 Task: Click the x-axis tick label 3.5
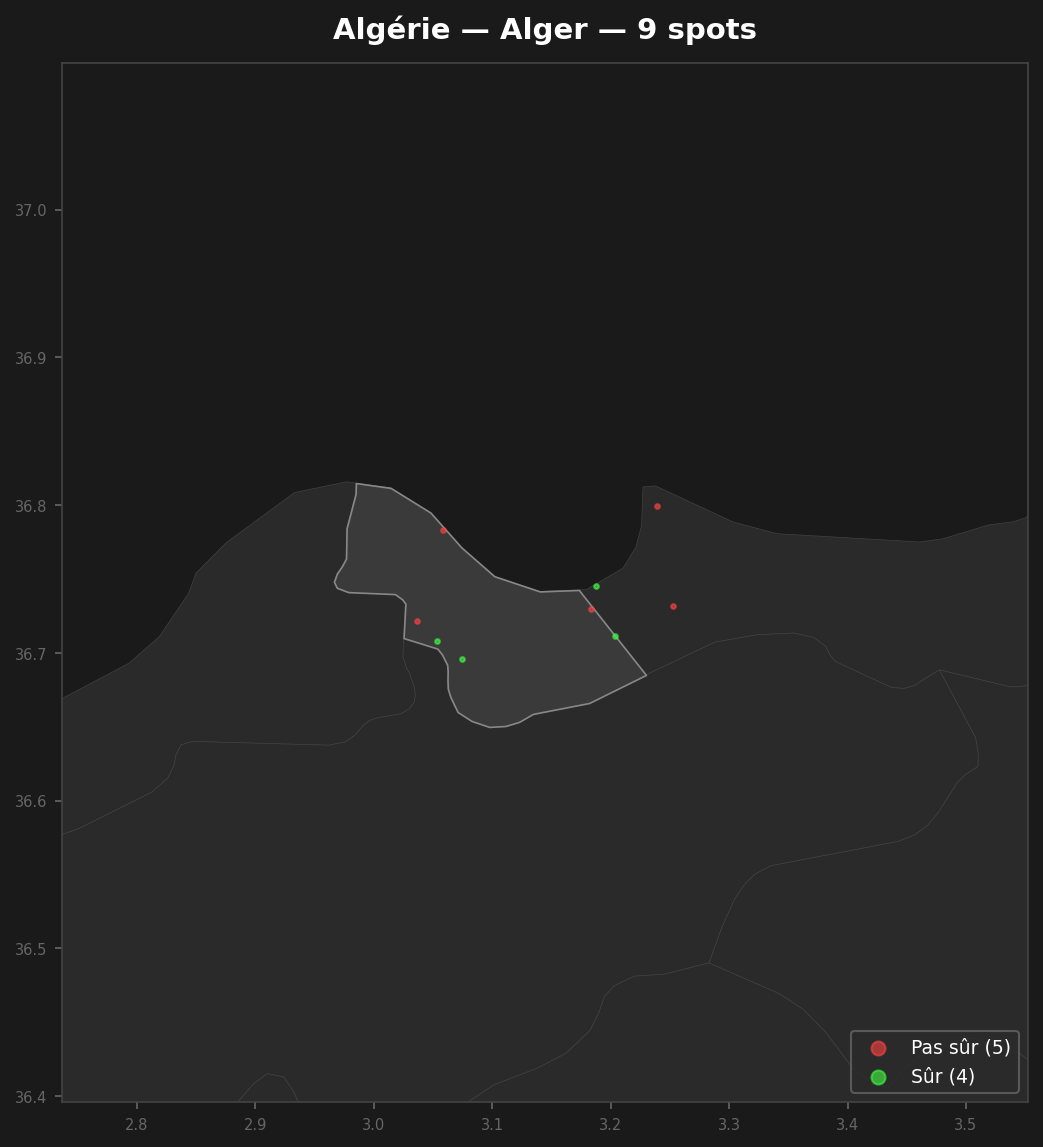click(x=965, y=1124)
